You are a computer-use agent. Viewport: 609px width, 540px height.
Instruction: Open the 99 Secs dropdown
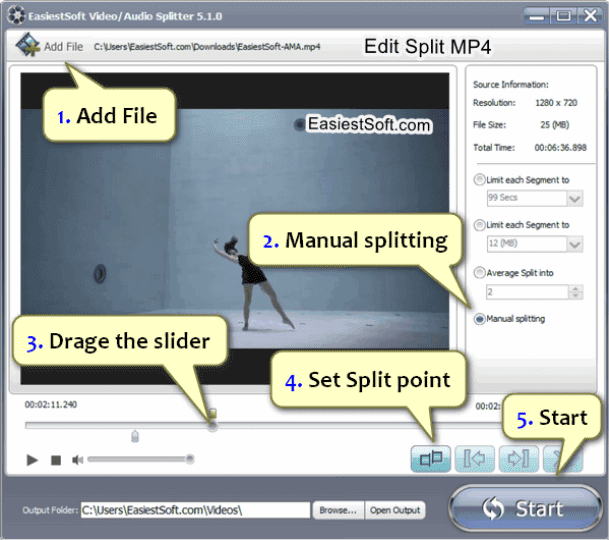[574, 198]
